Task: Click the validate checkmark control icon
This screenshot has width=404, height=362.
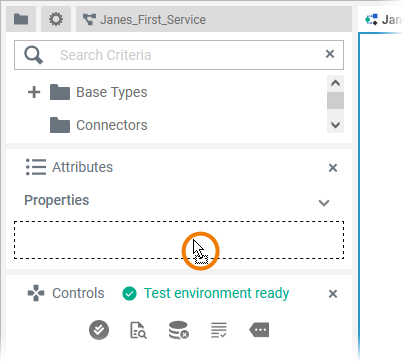Action: pos(99,330)
